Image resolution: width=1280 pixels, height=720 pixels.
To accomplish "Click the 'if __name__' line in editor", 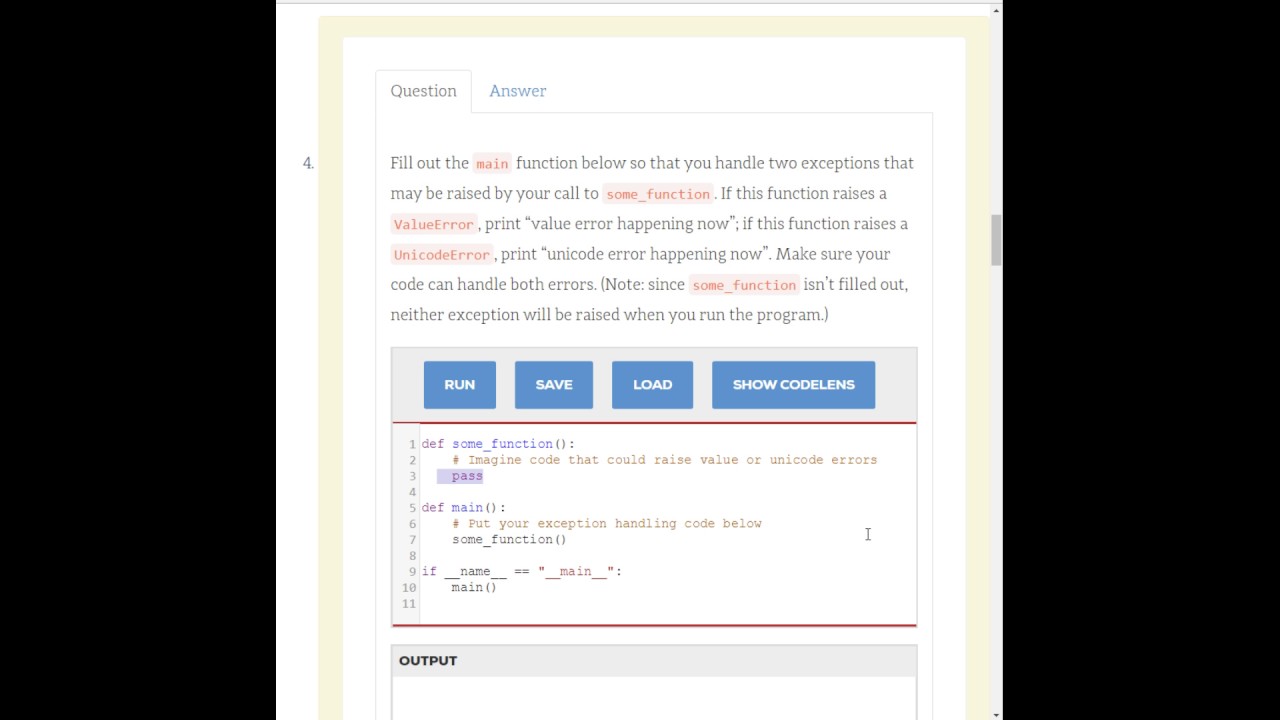I will coord(521,572).
